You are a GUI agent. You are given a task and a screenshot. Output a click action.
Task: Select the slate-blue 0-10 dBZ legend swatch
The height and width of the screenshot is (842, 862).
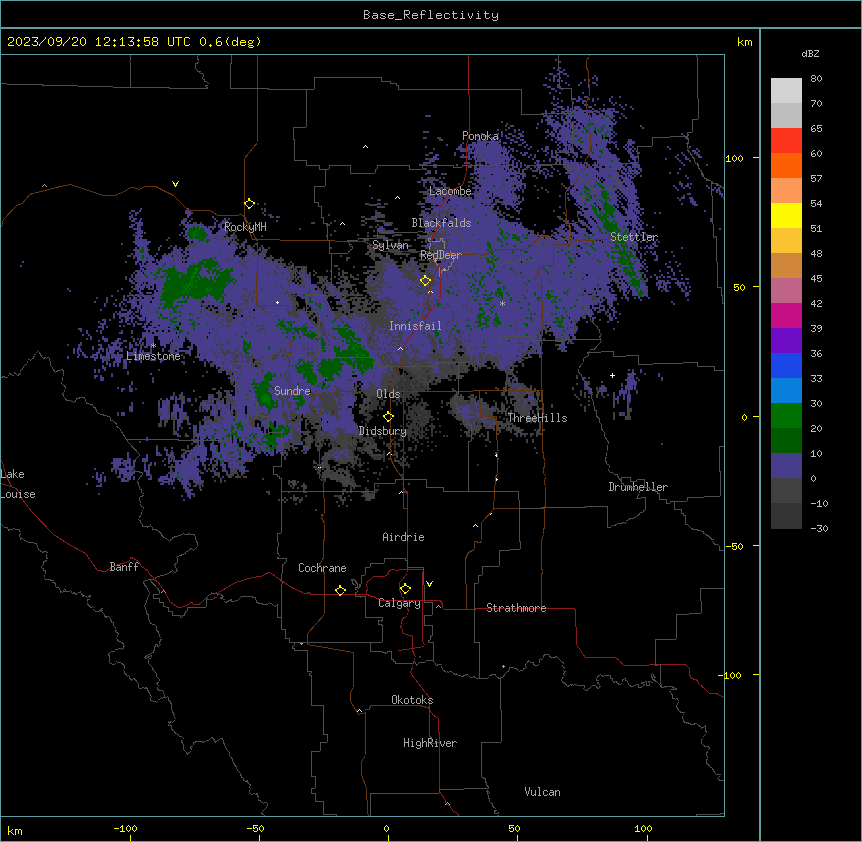point(786,466)
